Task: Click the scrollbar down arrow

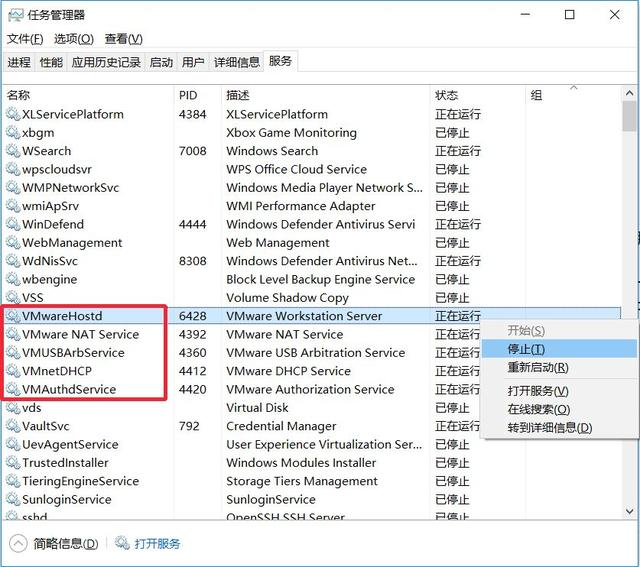Action: pos(629,511)
